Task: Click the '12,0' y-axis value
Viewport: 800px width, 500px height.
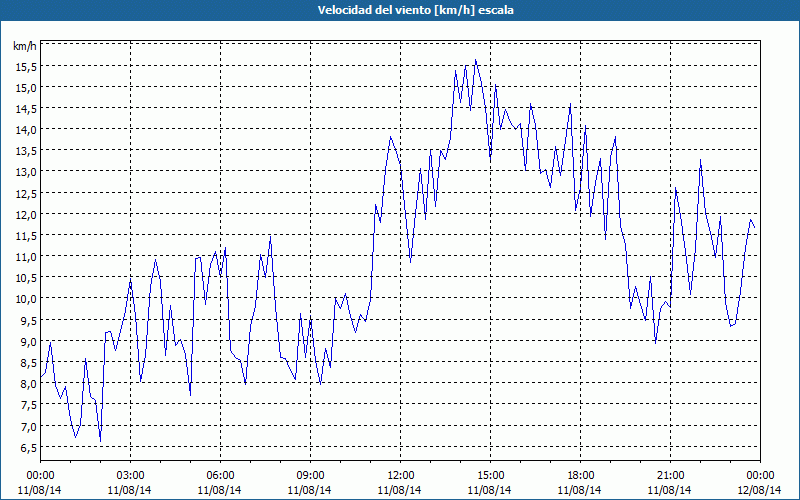Action: pos(27,214)
